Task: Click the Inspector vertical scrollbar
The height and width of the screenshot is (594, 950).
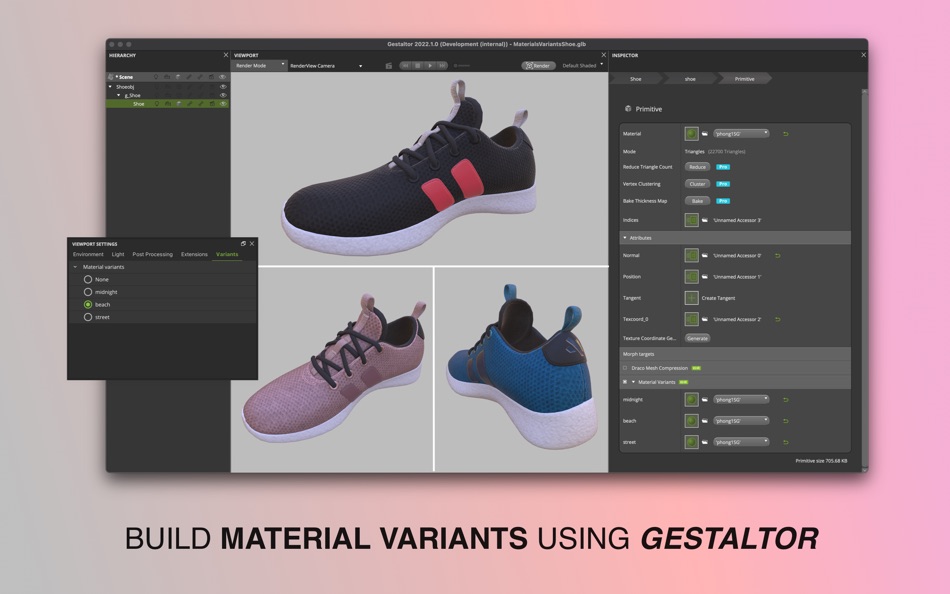Action: coord(864,279)
